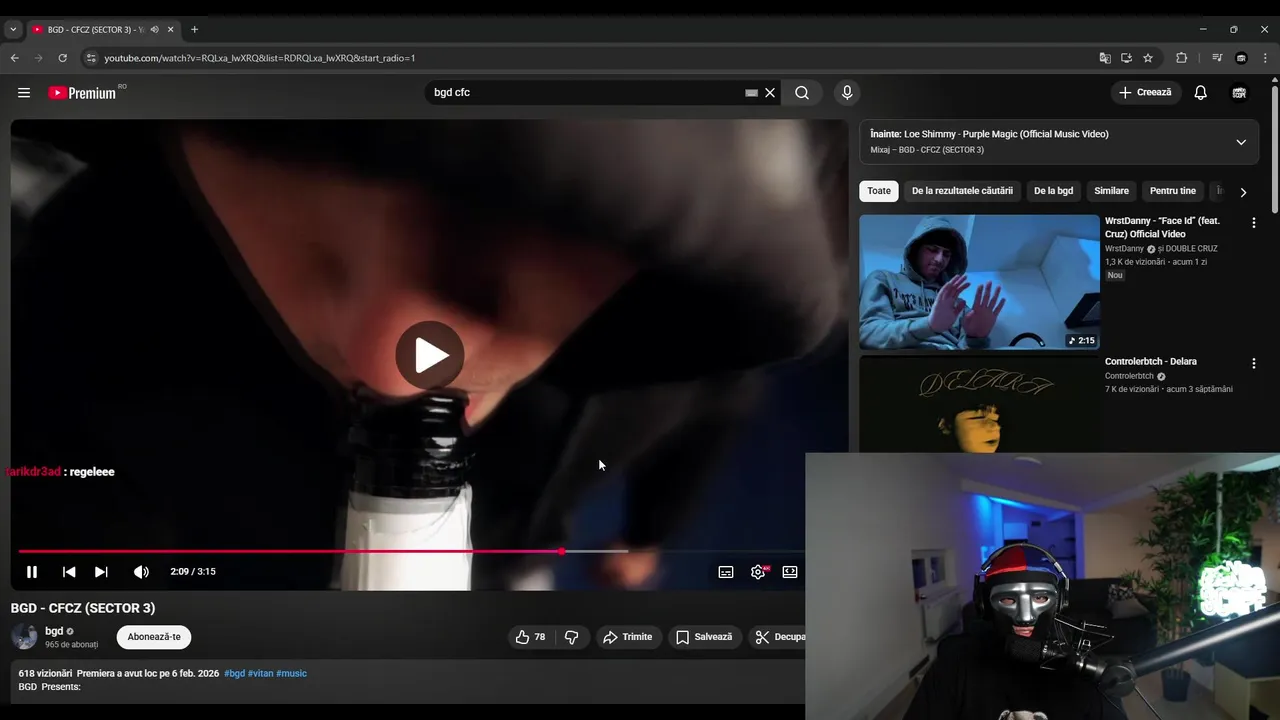1280x720 pixels.
Task: Open the YouTube account avatar menu
Action: 1239,93
